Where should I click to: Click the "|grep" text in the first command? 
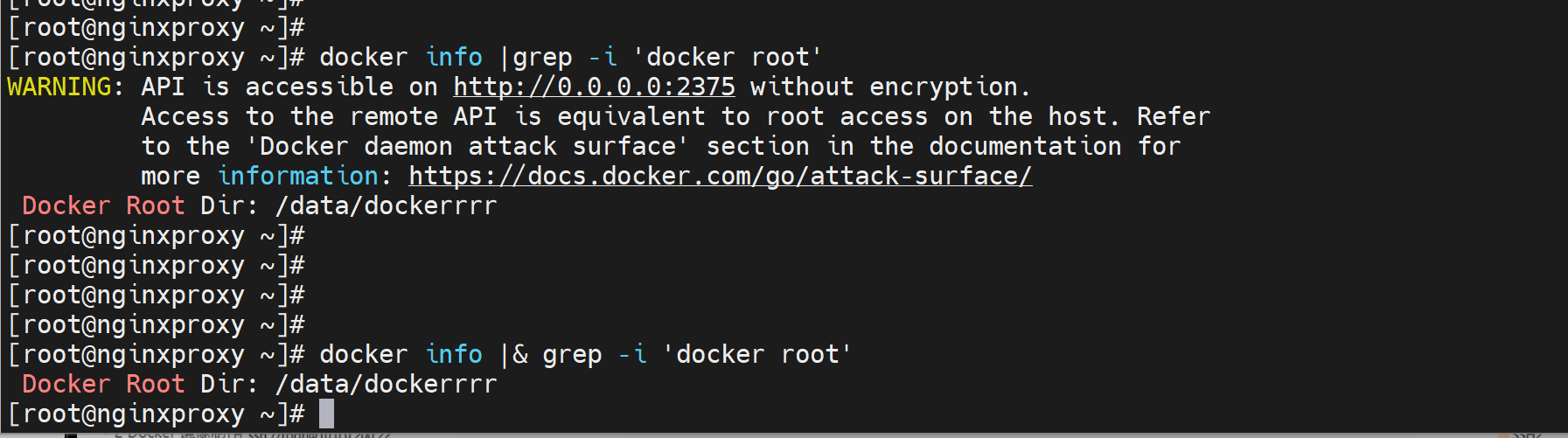coord(535,58)
